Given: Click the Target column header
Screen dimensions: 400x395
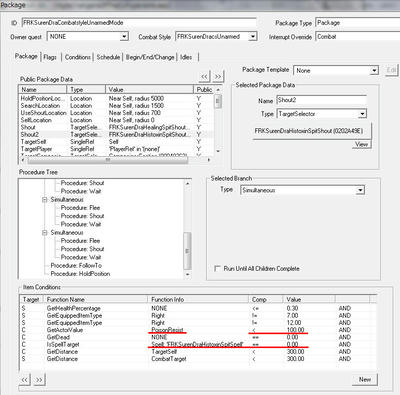Looking at the screenshot, I should click(32, 299).
